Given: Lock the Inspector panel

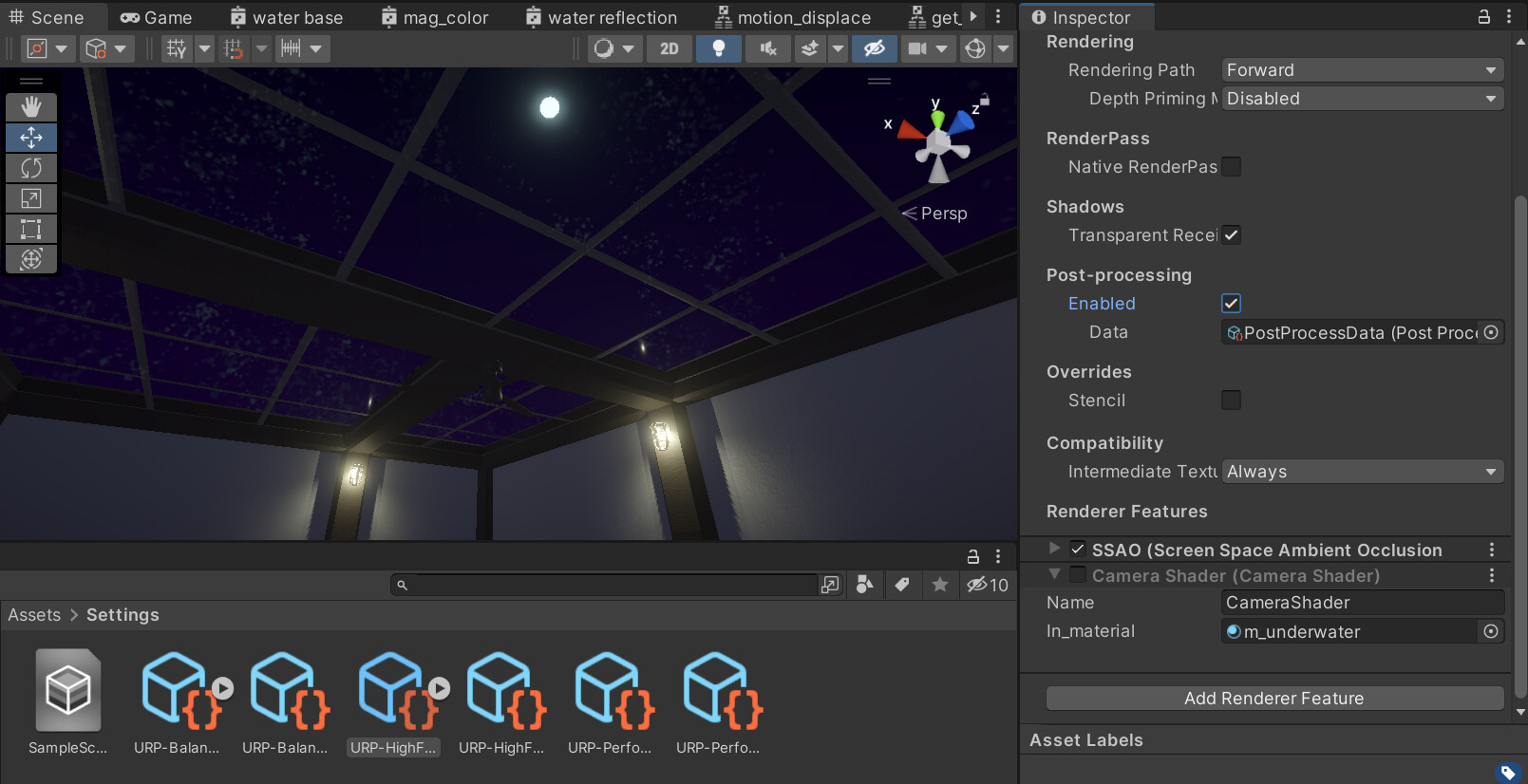Looking at the screenshot, I should (1483, 17).
